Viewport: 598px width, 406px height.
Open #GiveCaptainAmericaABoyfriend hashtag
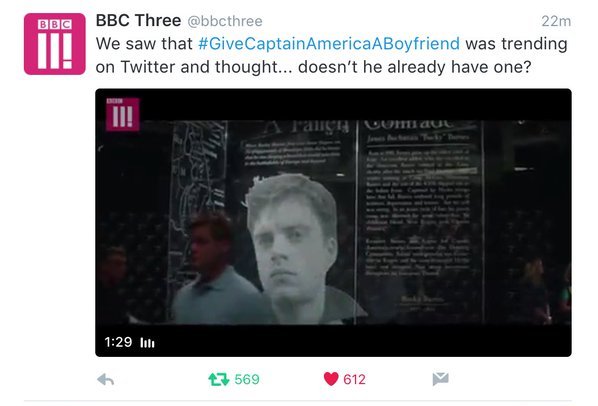[x=329, y=44]
